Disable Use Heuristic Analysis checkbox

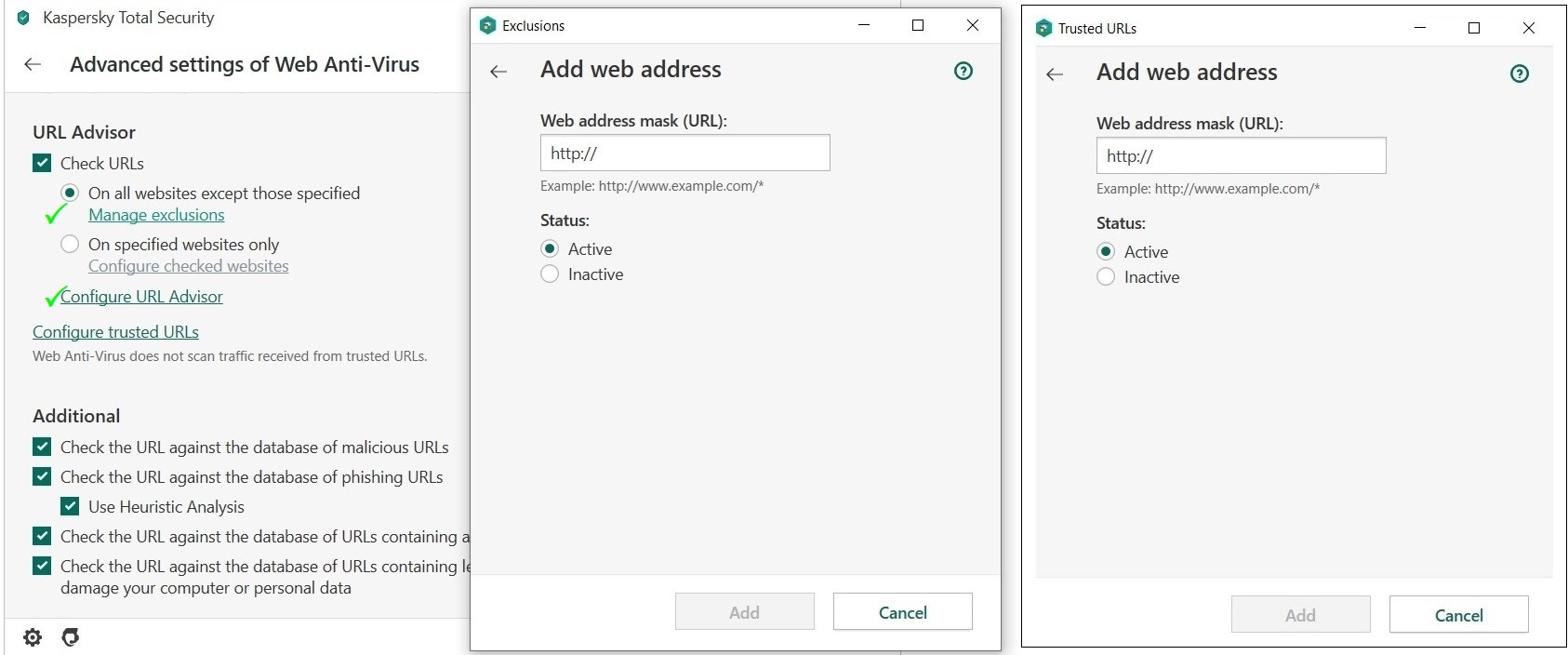70,506
